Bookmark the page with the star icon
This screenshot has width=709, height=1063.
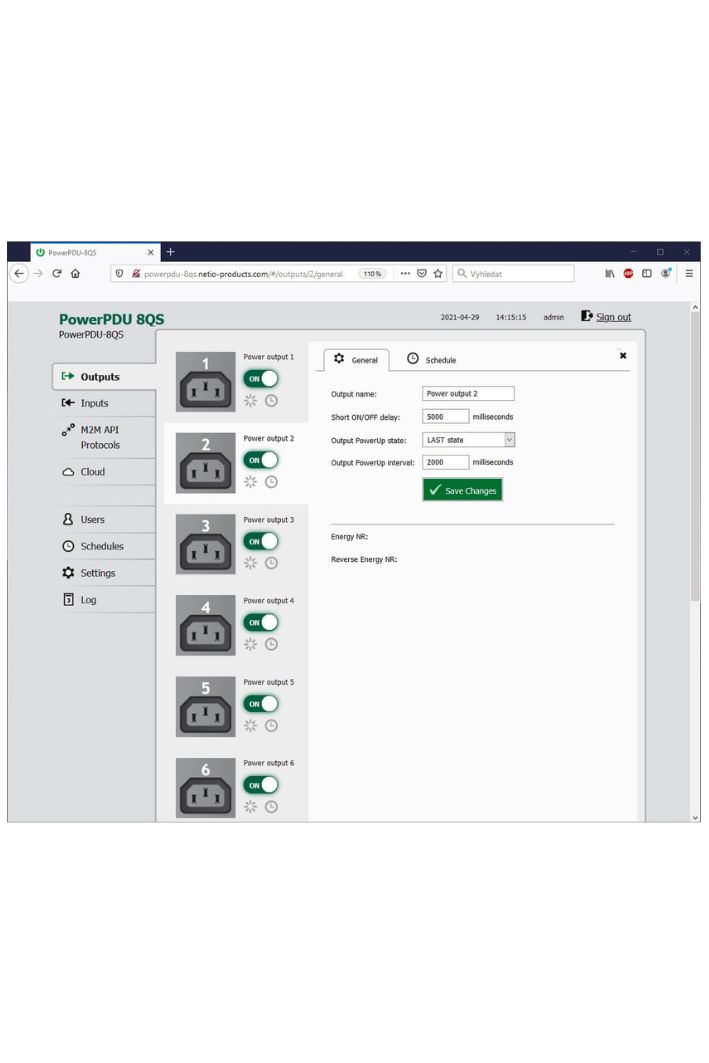[437, 273]
